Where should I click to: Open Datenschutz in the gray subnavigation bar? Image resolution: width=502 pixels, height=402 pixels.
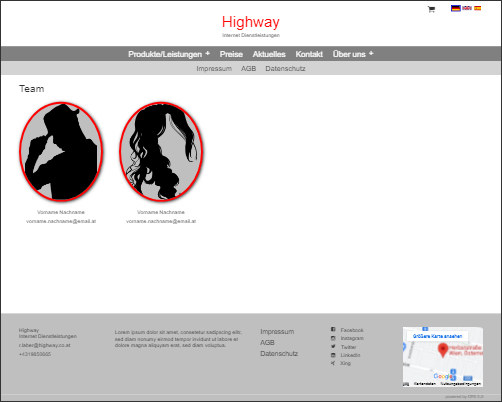285,69
